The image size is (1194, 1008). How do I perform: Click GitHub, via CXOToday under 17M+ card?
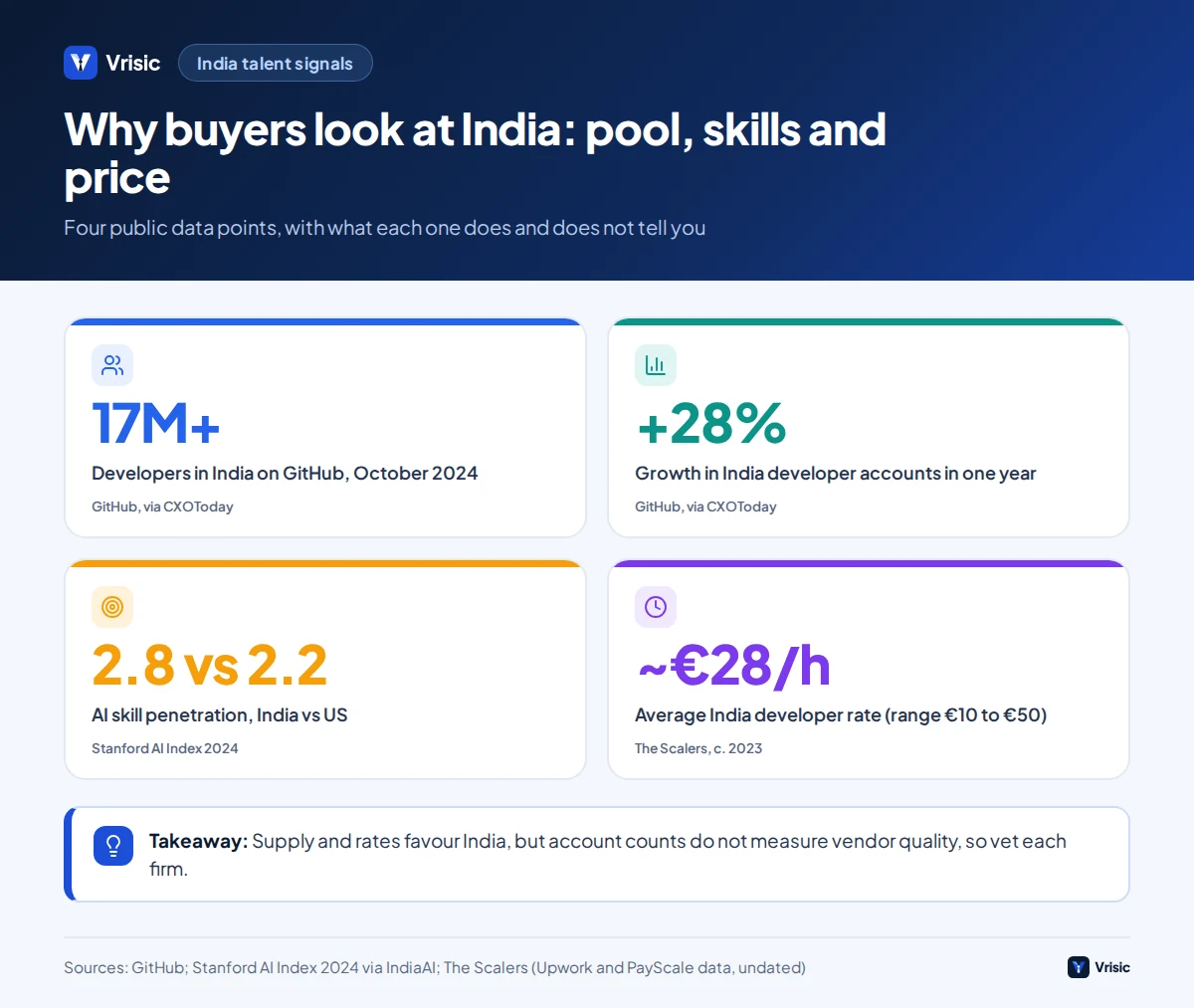click(162, 506)
